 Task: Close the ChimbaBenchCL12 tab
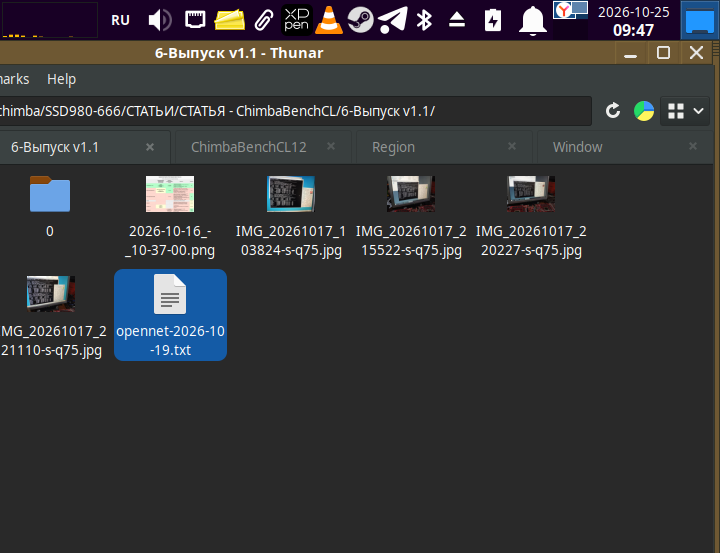[x=331, y=146]
